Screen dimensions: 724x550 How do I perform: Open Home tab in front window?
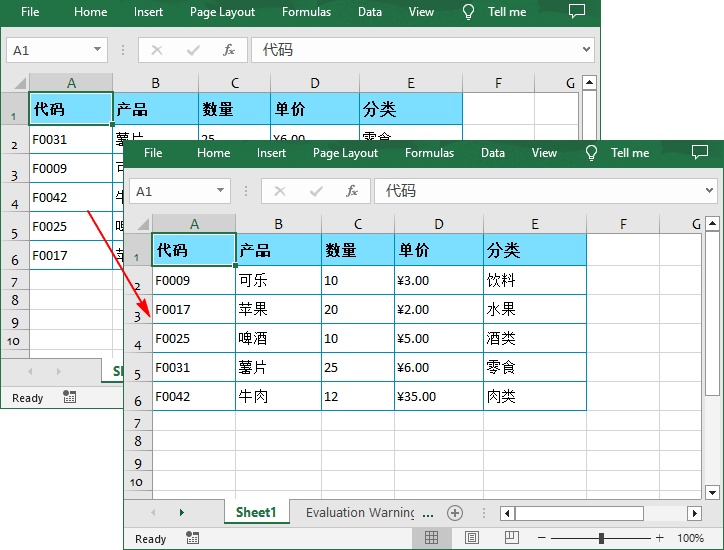[213, 153]
